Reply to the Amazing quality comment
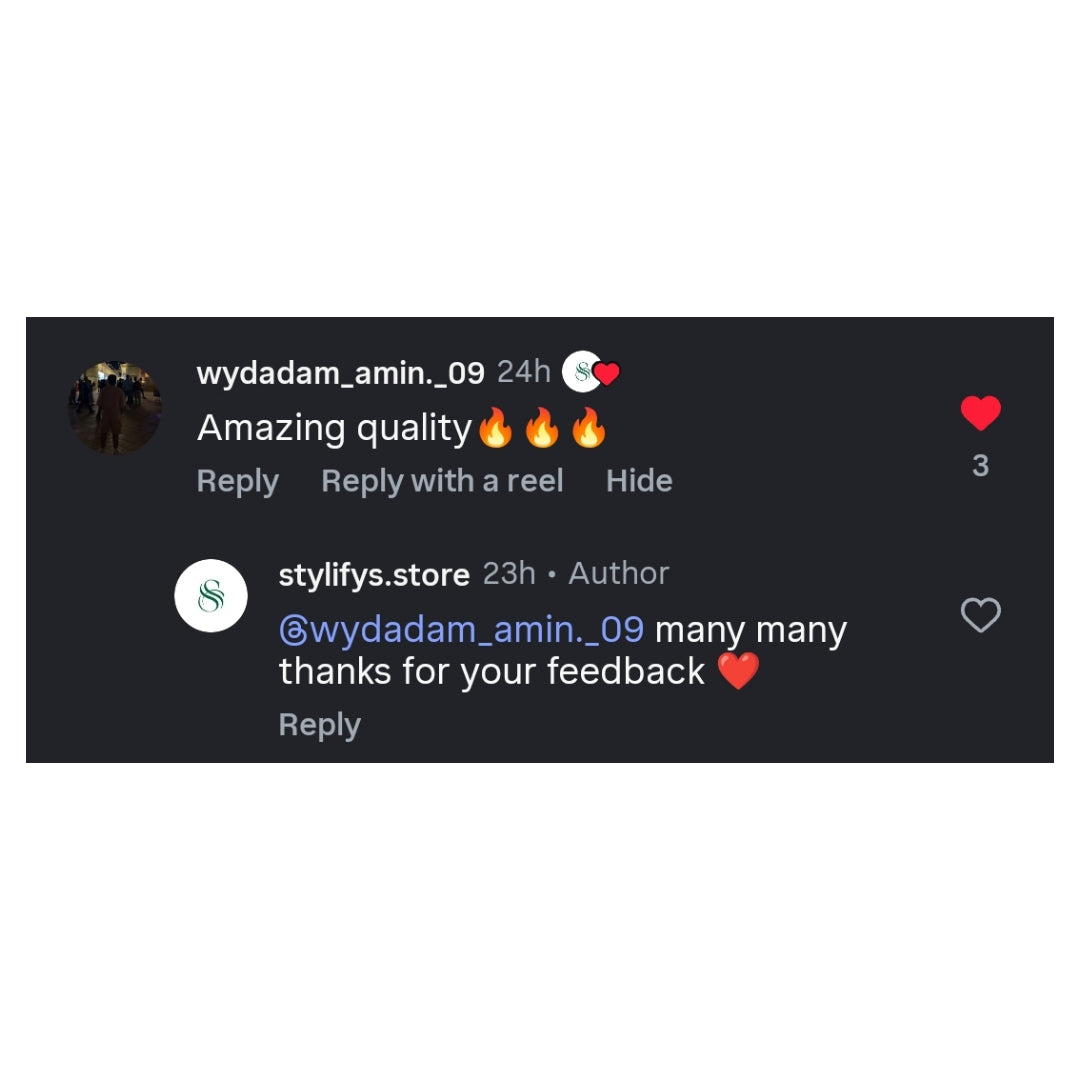This screenshot has width=1080, height=1080. pos(238,481)
